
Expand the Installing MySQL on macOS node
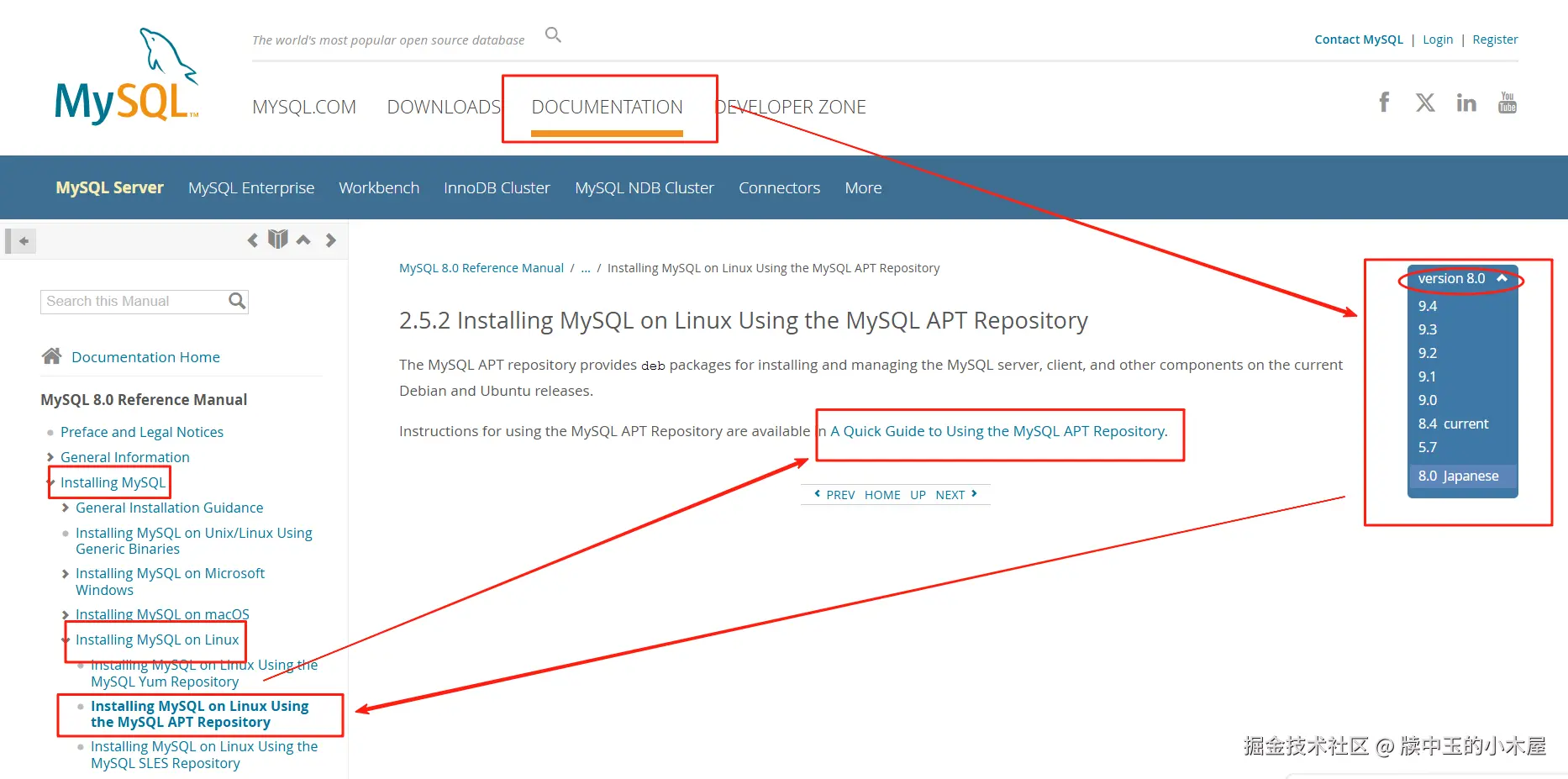[66, 614]
